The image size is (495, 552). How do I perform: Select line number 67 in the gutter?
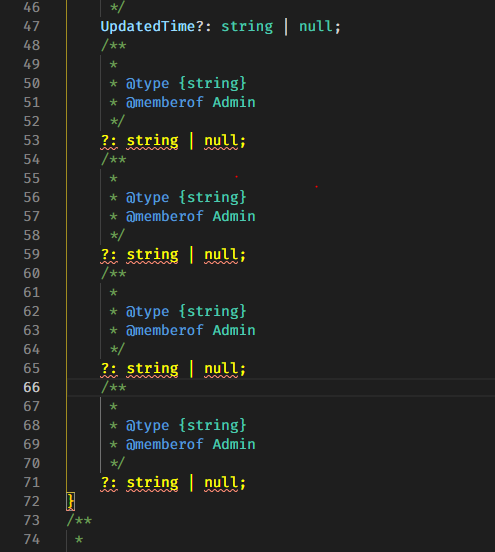[x=32, y=407]
